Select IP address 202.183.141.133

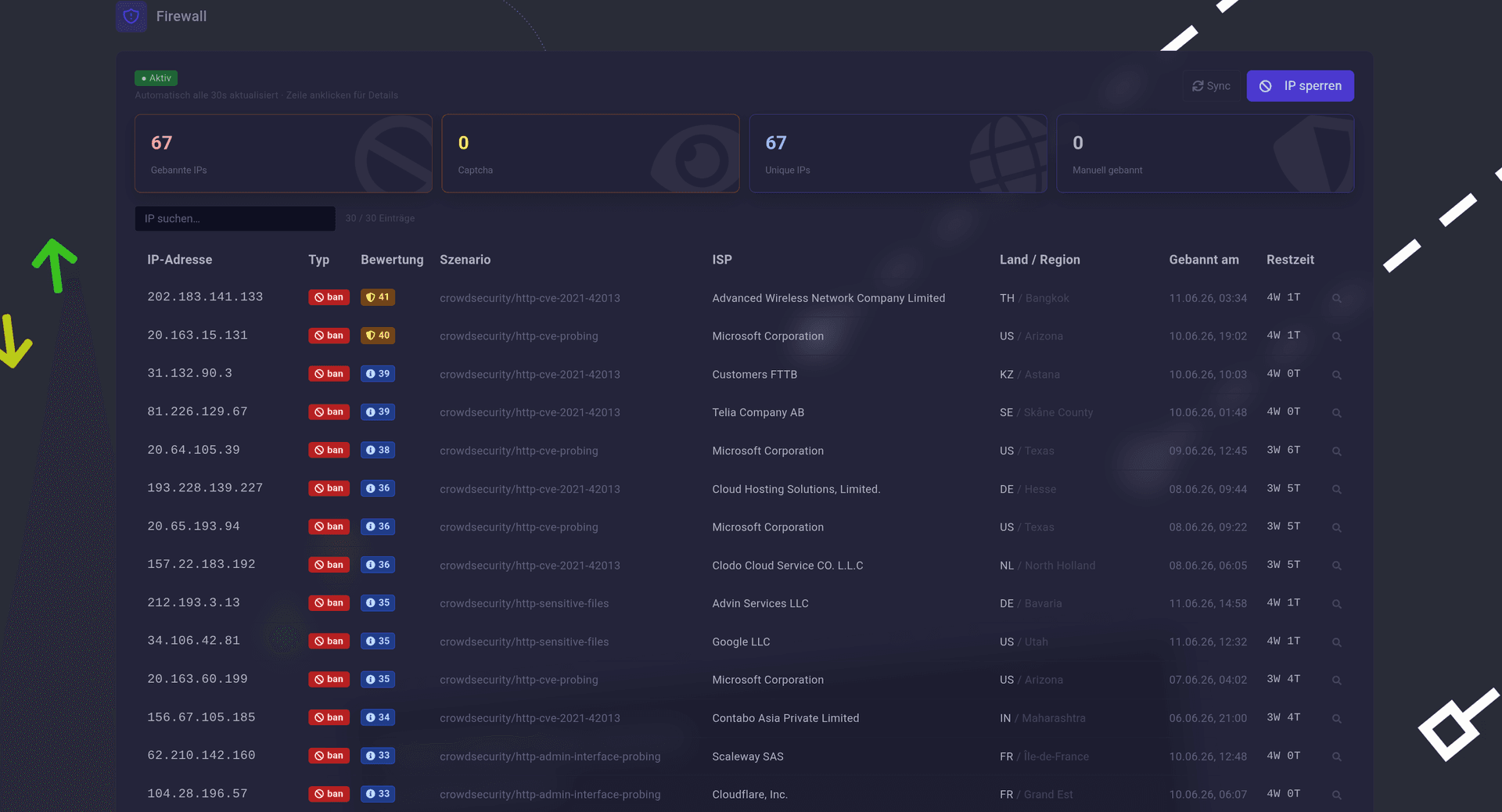(205, 296)
